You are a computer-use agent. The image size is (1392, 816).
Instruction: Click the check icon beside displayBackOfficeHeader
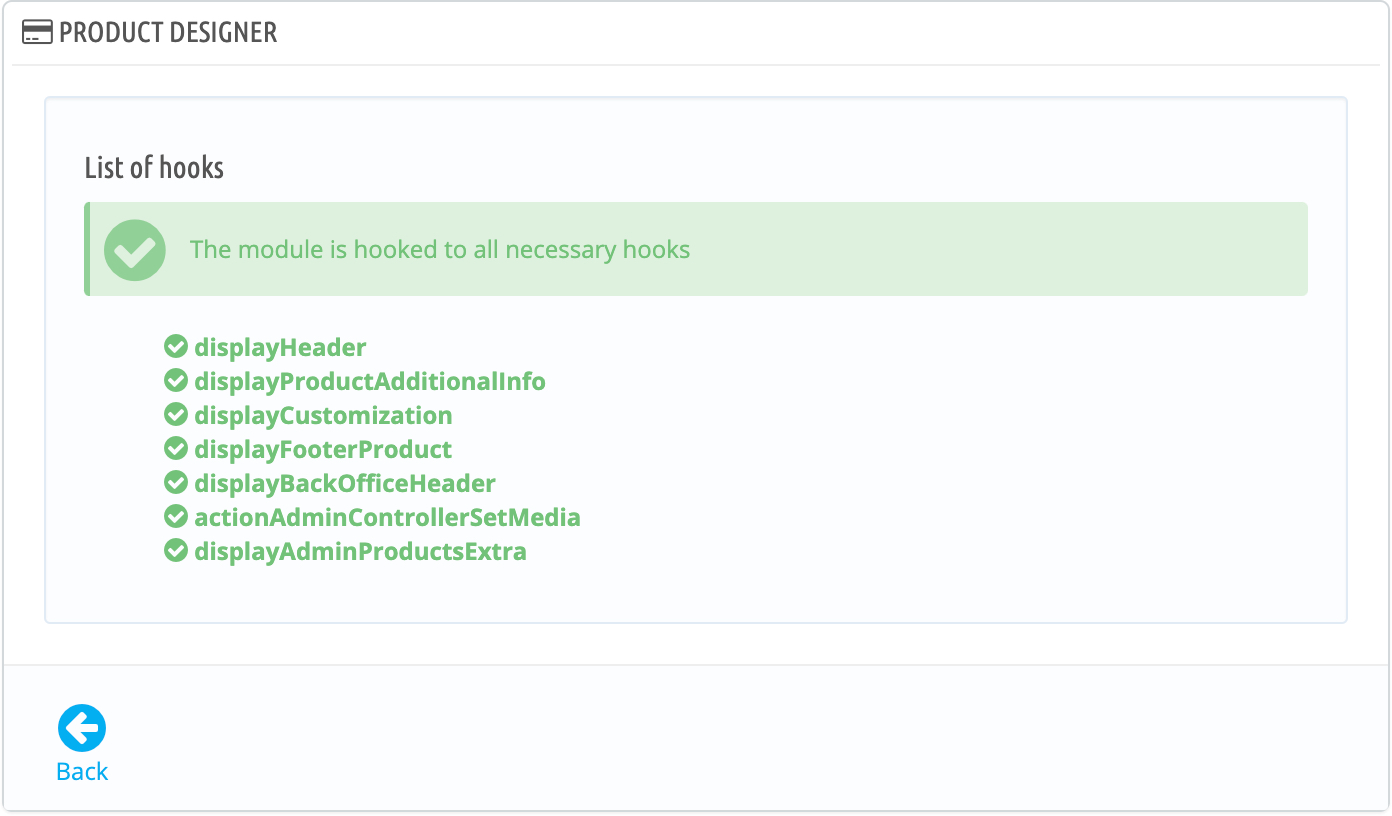[x=176, y=483]
